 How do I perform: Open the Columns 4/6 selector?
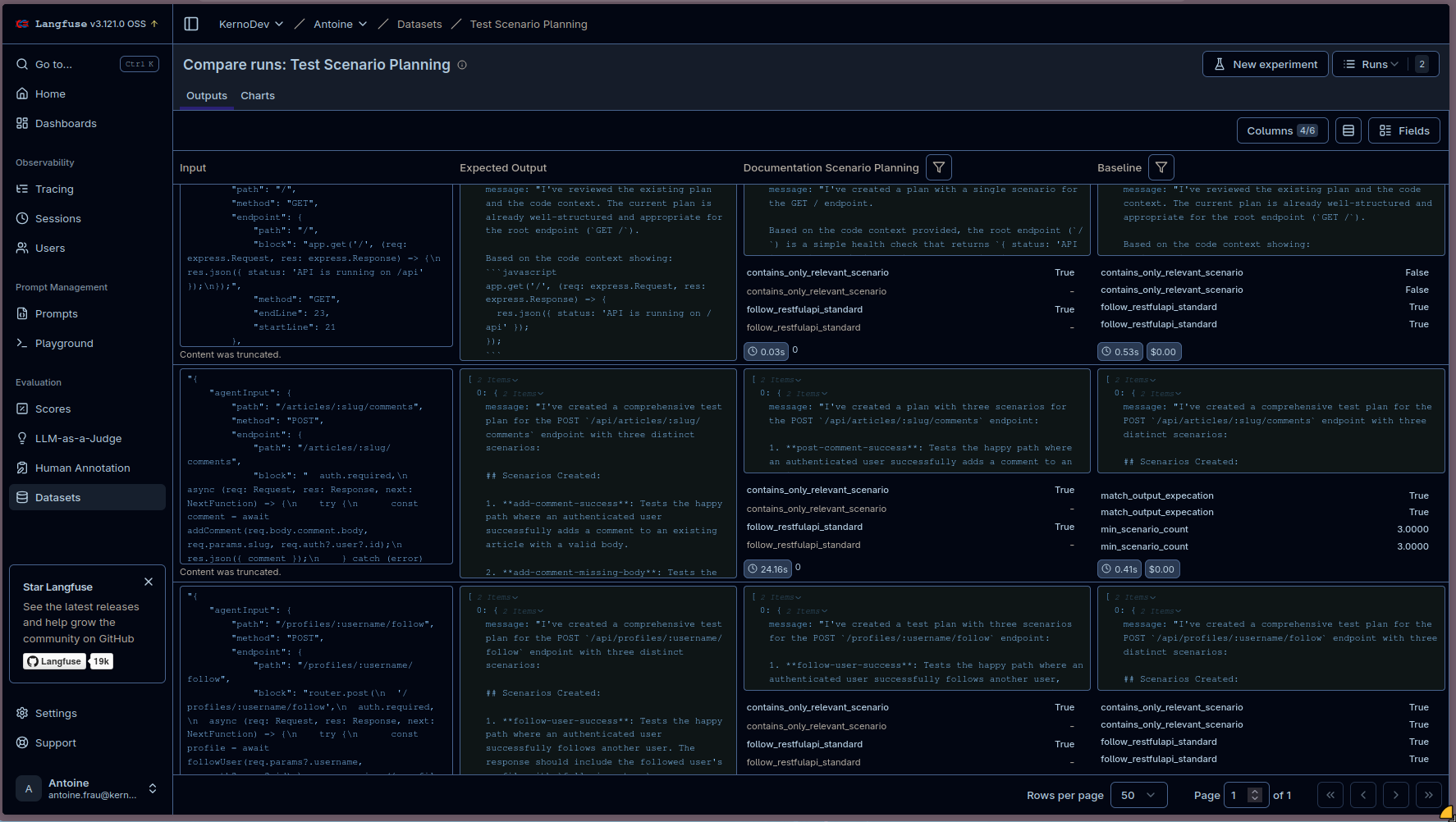pos(1282,130)
